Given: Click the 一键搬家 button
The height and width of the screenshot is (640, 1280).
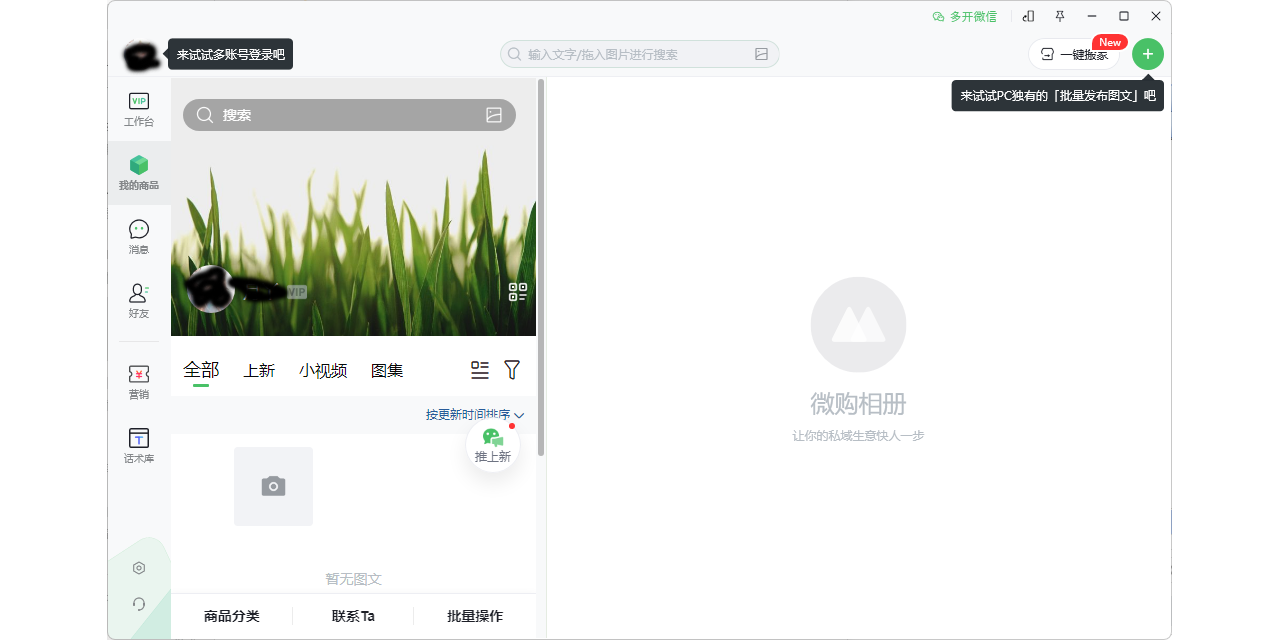Looking at the screenshot, I should click(1074, 54).
